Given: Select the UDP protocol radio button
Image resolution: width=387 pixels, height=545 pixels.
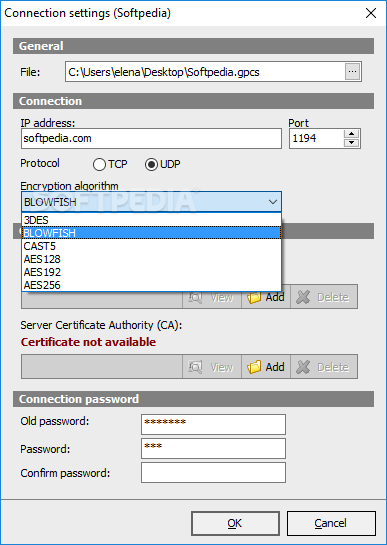Looking at the screenshot, I should (x=162, y=164).
